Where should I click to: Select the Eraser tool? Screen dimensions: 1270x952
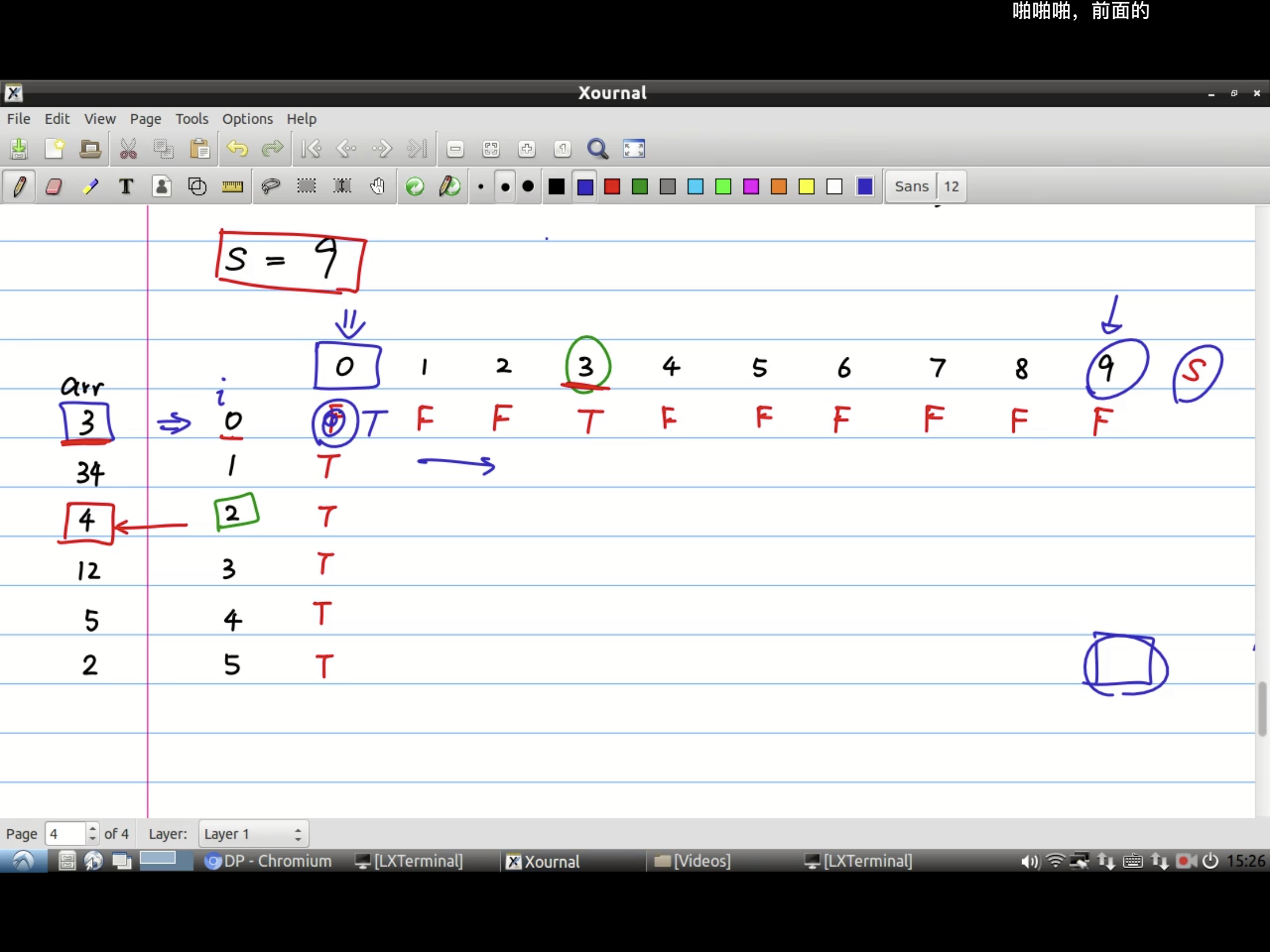pyautogui.click(x=54, y=187)
